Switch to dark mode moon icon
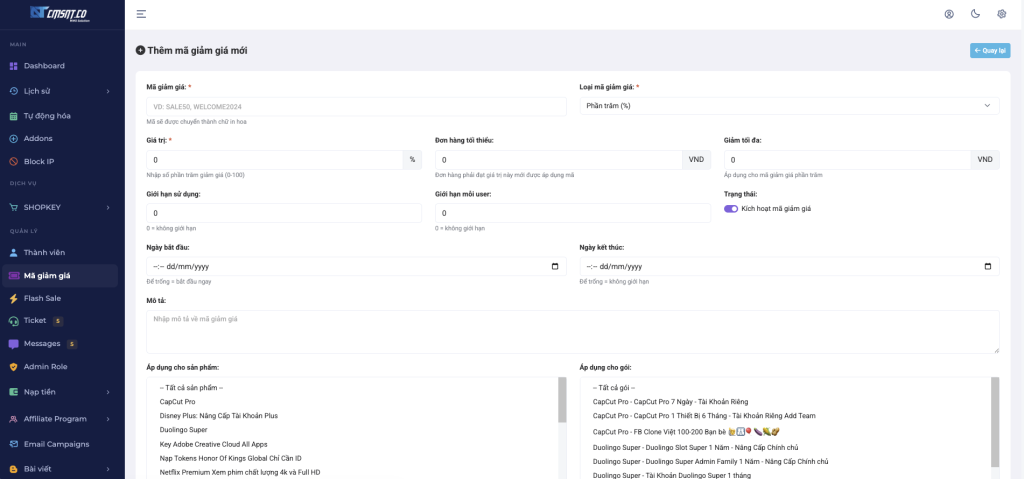 point(975,14)
